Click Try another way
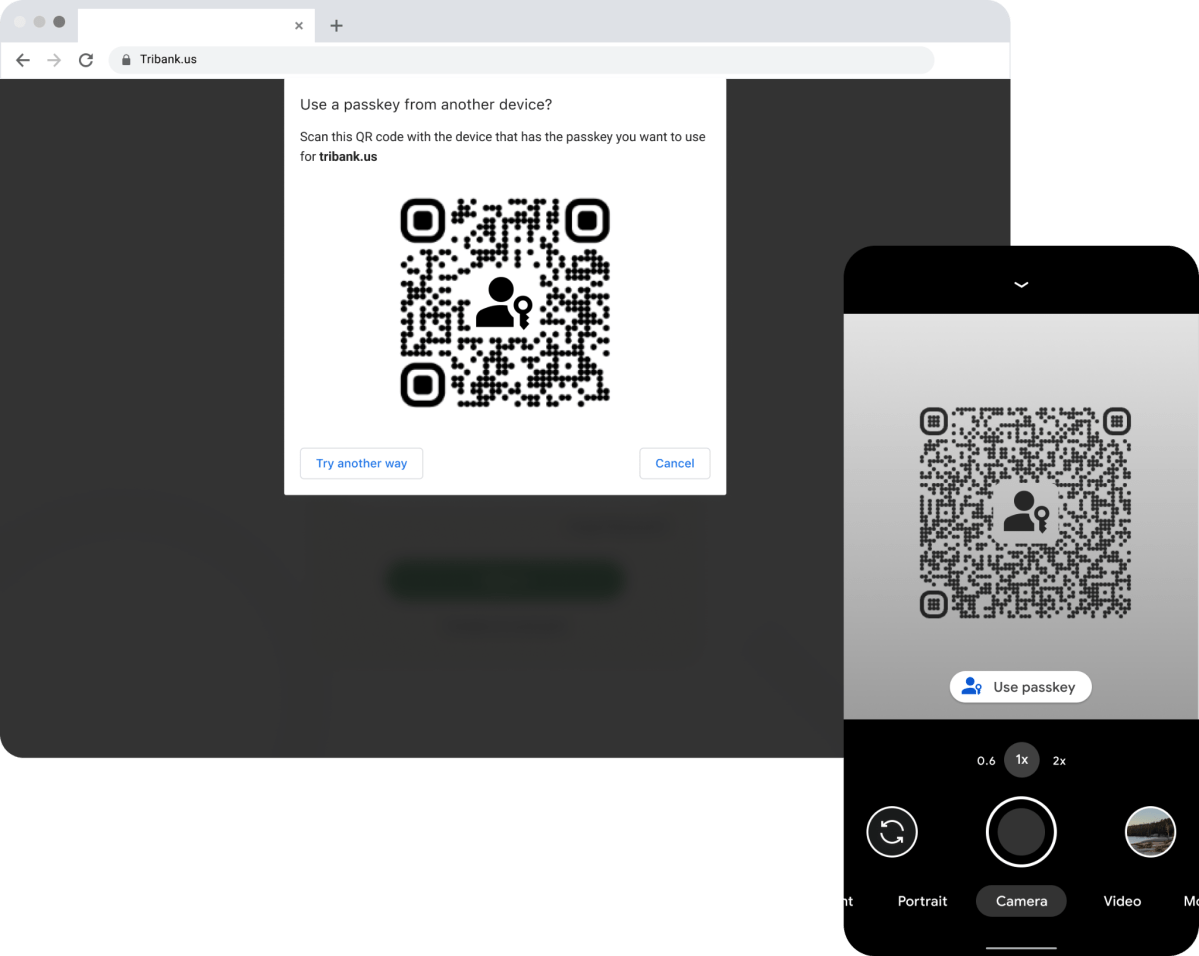 pos(361,463)
